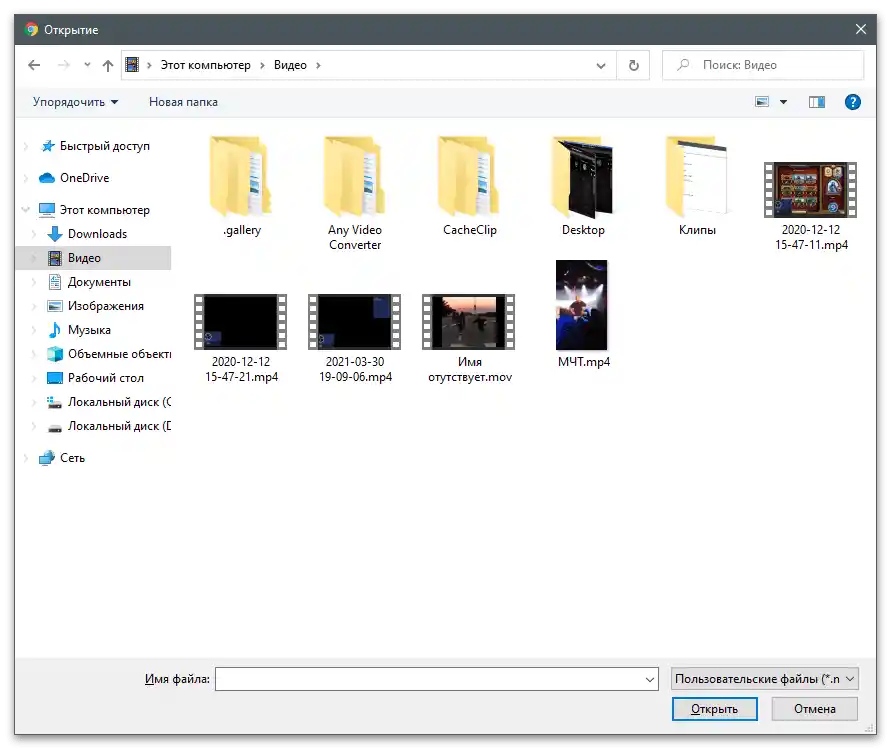
Task: Select video 2020-12-12 15-47-21.mp4 thumbnail
Action: 241,322
